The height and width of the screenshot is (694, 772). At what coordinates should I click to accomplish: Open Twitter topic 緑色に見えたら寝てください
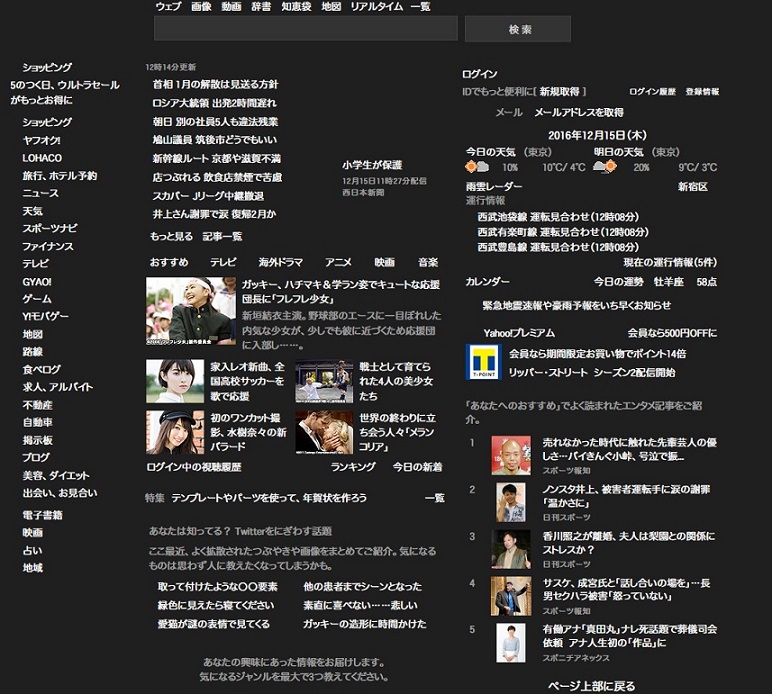[x=216, y=605]
